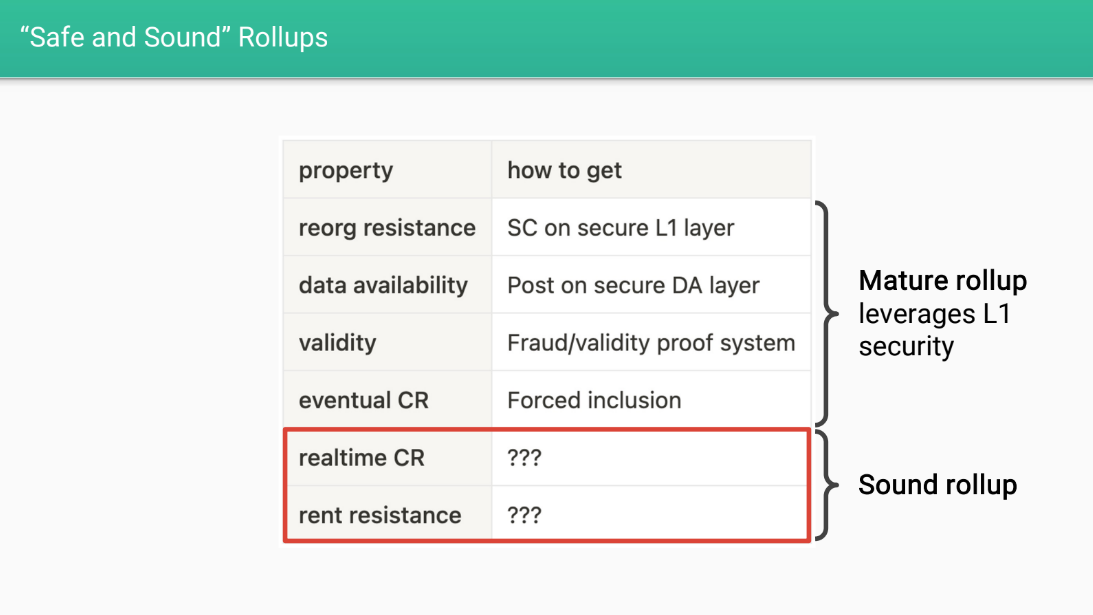Select the "property" table header cell
Viewport: 1093px width, 615px height.
tap(346, 170)
